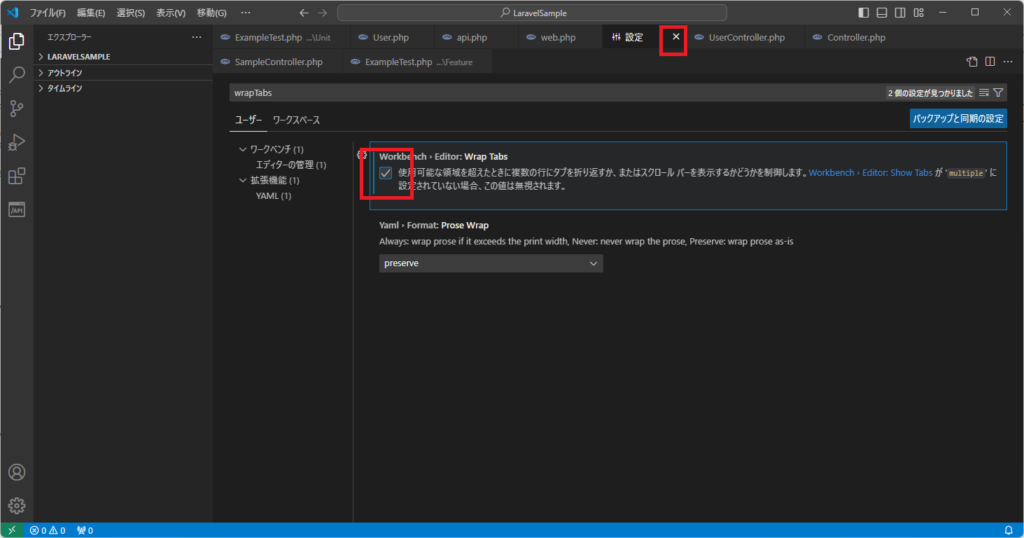This screenshot has height=538, width=1024.
Task: Click the remote window indicator in status bar
Action: (x=12, y=530)
